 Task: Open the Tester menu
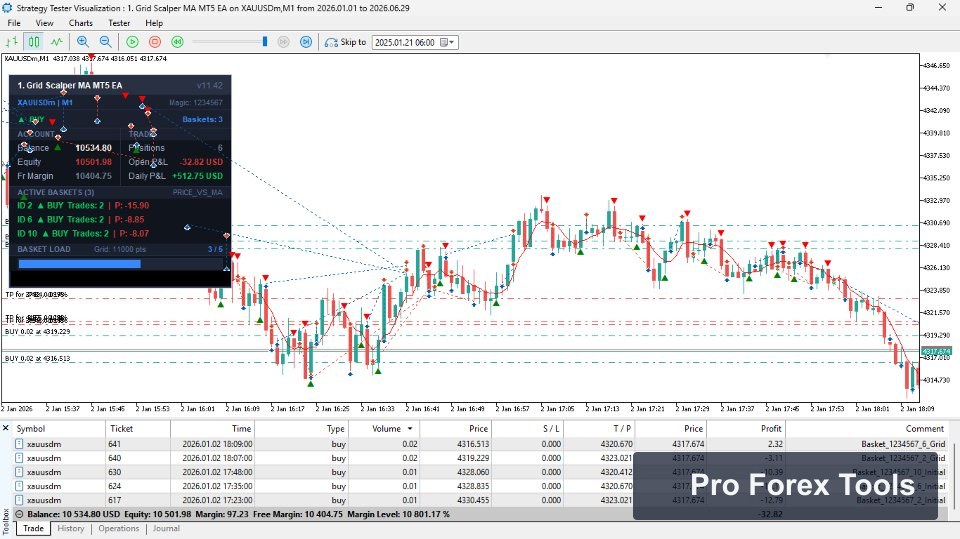click(x=119, y=23)
